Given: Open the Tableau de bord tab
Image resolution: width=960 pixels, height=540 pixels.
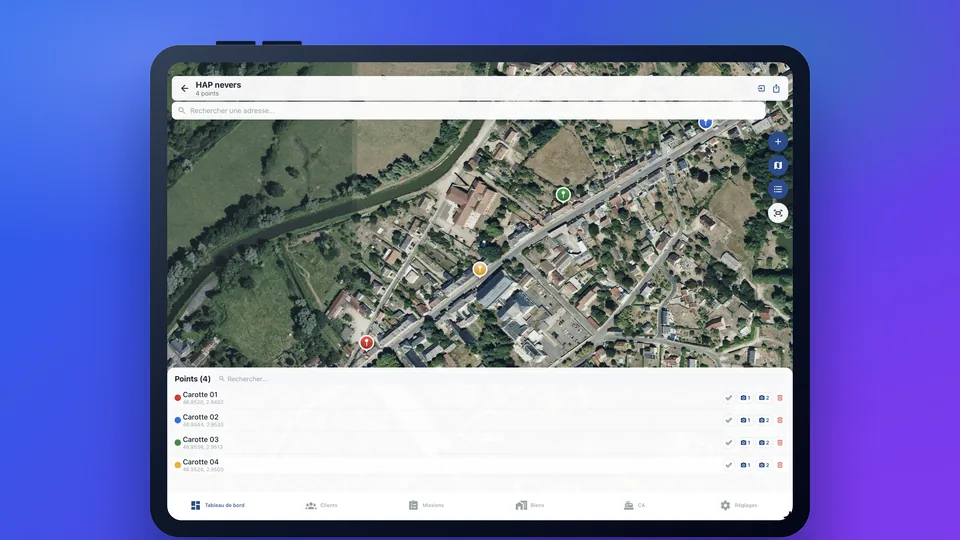Looking at the screenshot, I should tap(217, 506).
